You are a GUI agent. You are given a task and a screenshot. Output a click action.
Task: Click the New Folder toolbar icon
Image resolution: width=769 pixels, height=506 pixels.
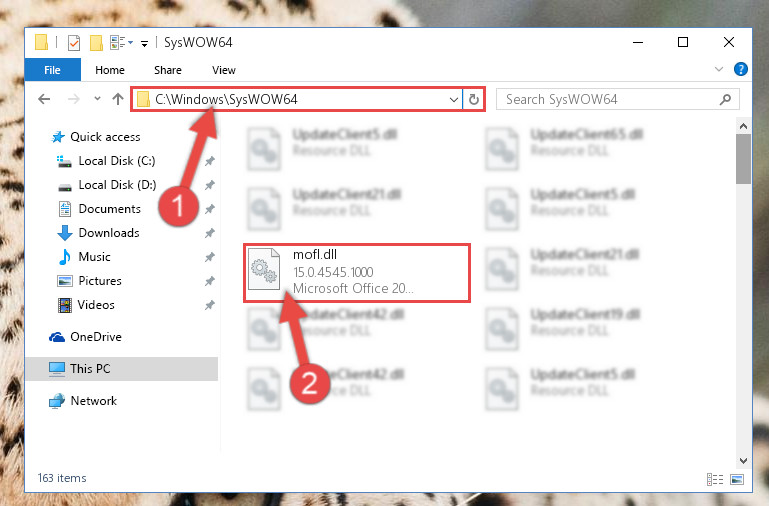click(x=96, y=43)
